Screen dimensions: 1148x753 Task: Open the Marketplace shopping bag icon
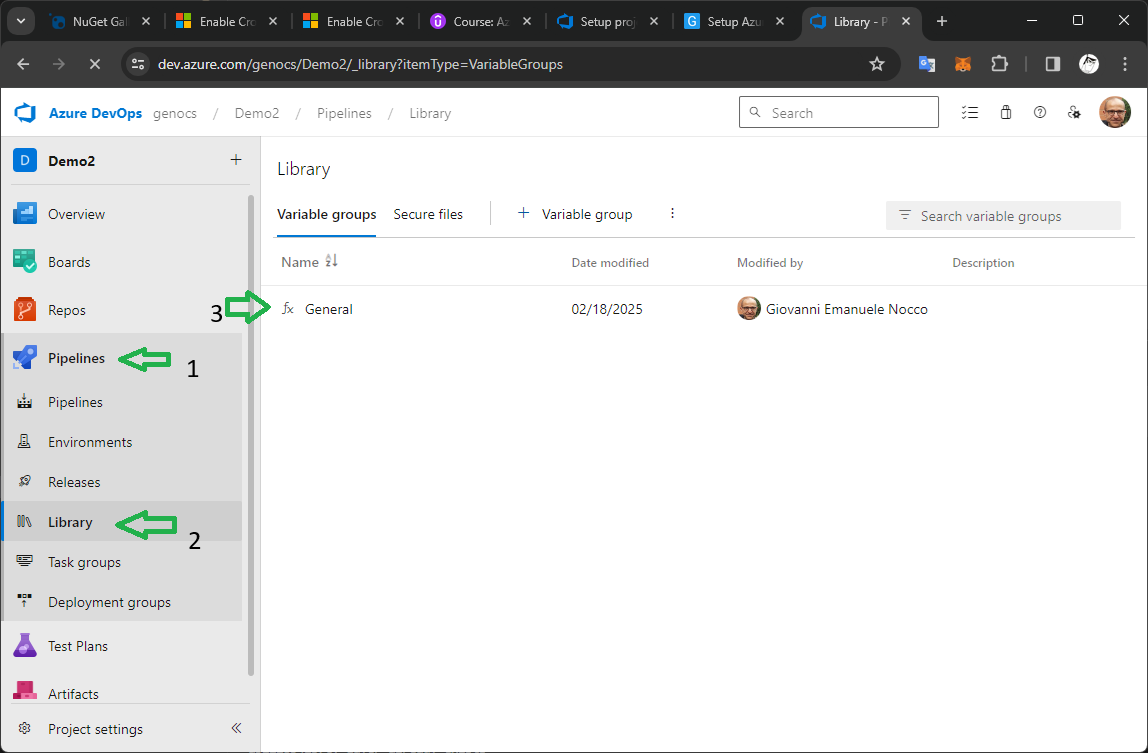[x=1006, y=113]
